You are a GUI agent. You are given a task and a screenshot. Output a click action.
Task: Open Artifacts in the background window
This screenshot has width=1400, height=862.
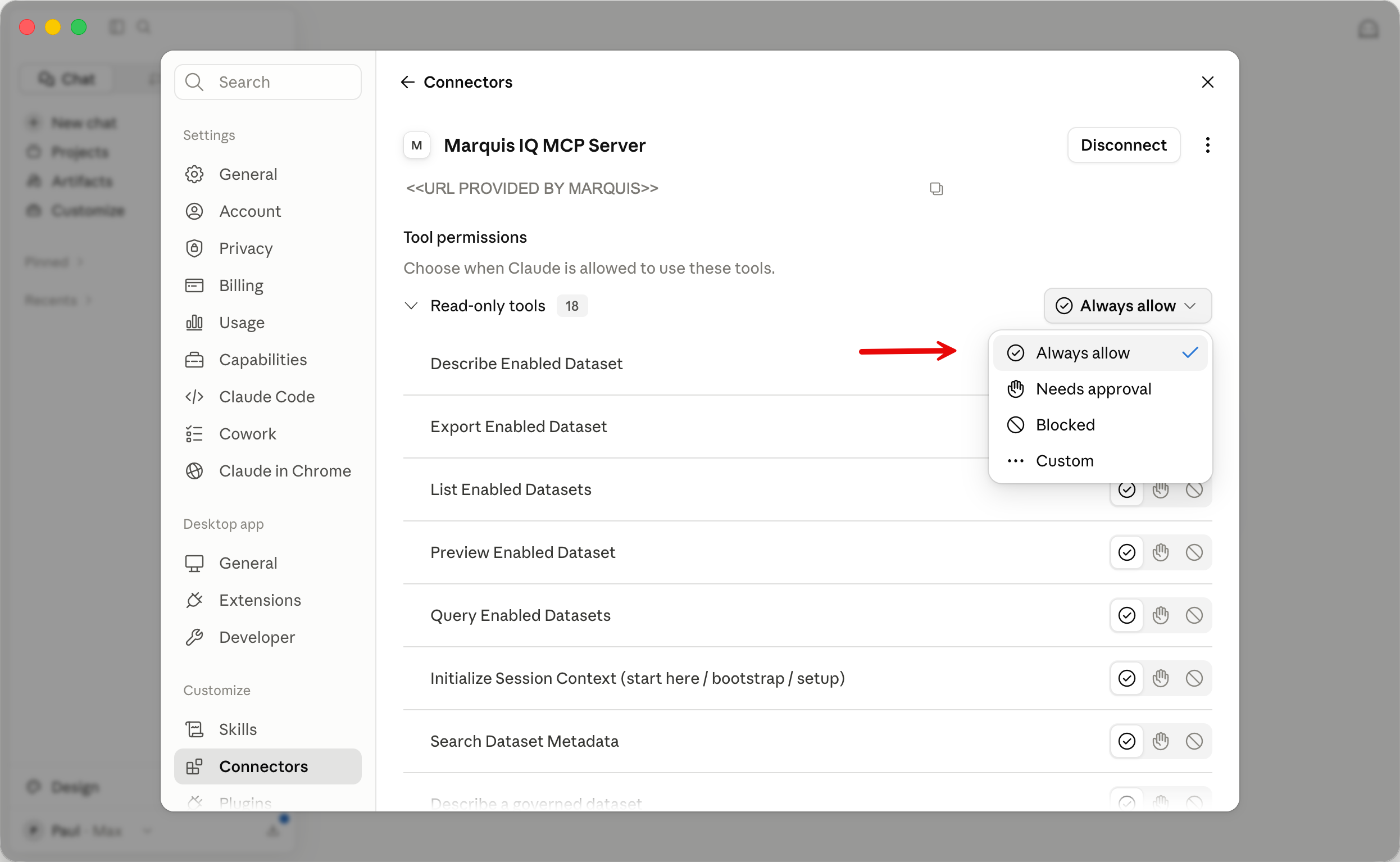click(70, 182)
